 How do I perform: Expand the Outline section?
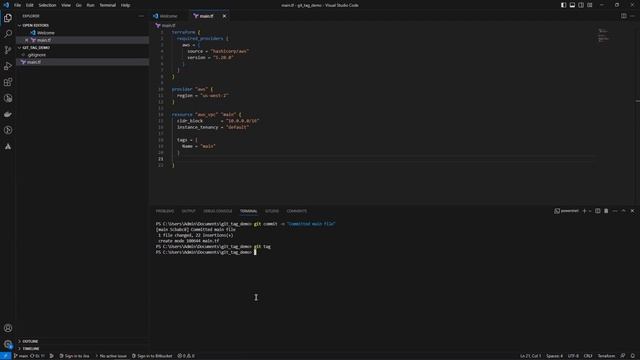point(82,341)
